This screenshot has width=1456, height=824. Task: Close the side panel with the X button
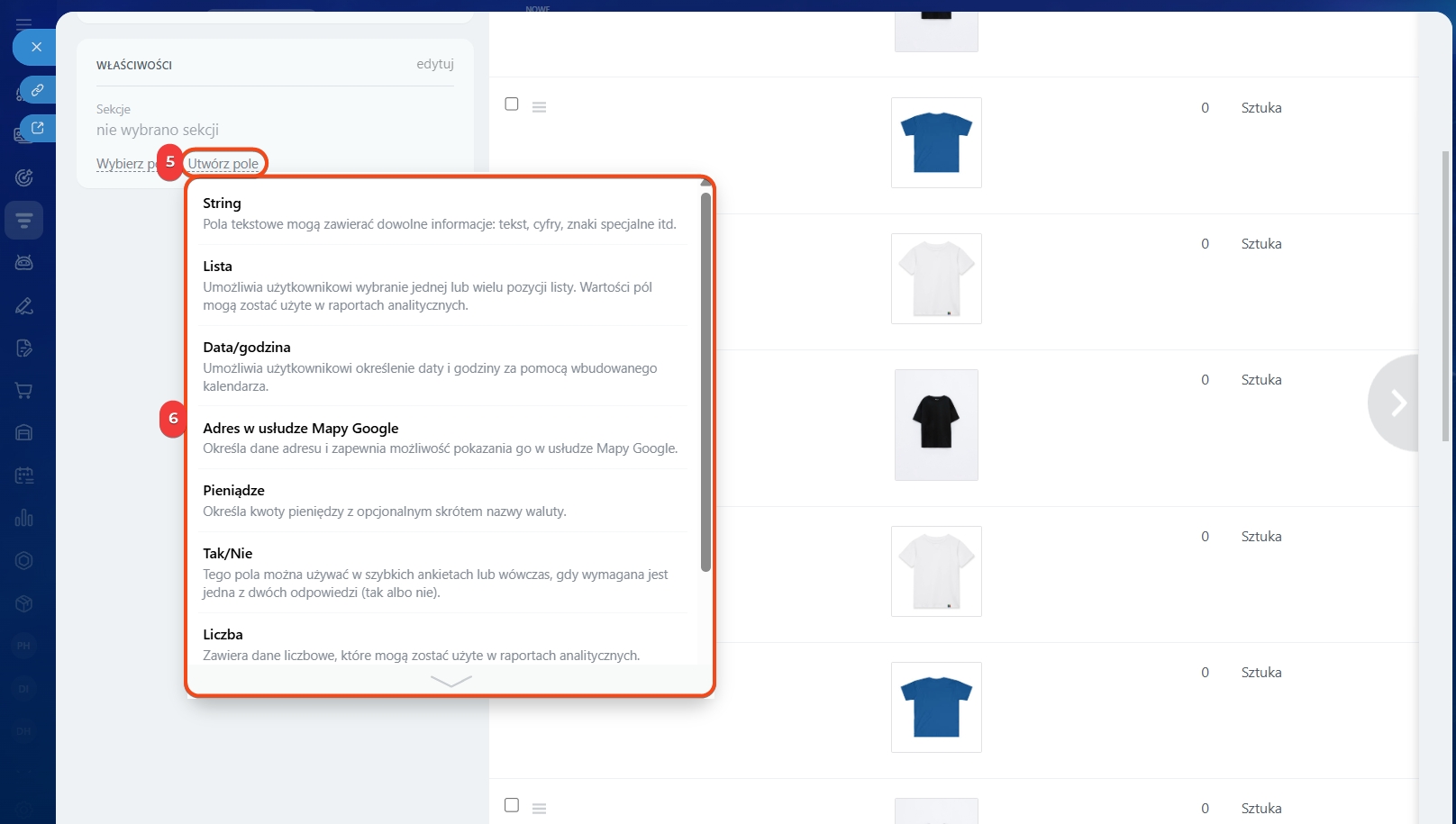click(x=36, y=47)
